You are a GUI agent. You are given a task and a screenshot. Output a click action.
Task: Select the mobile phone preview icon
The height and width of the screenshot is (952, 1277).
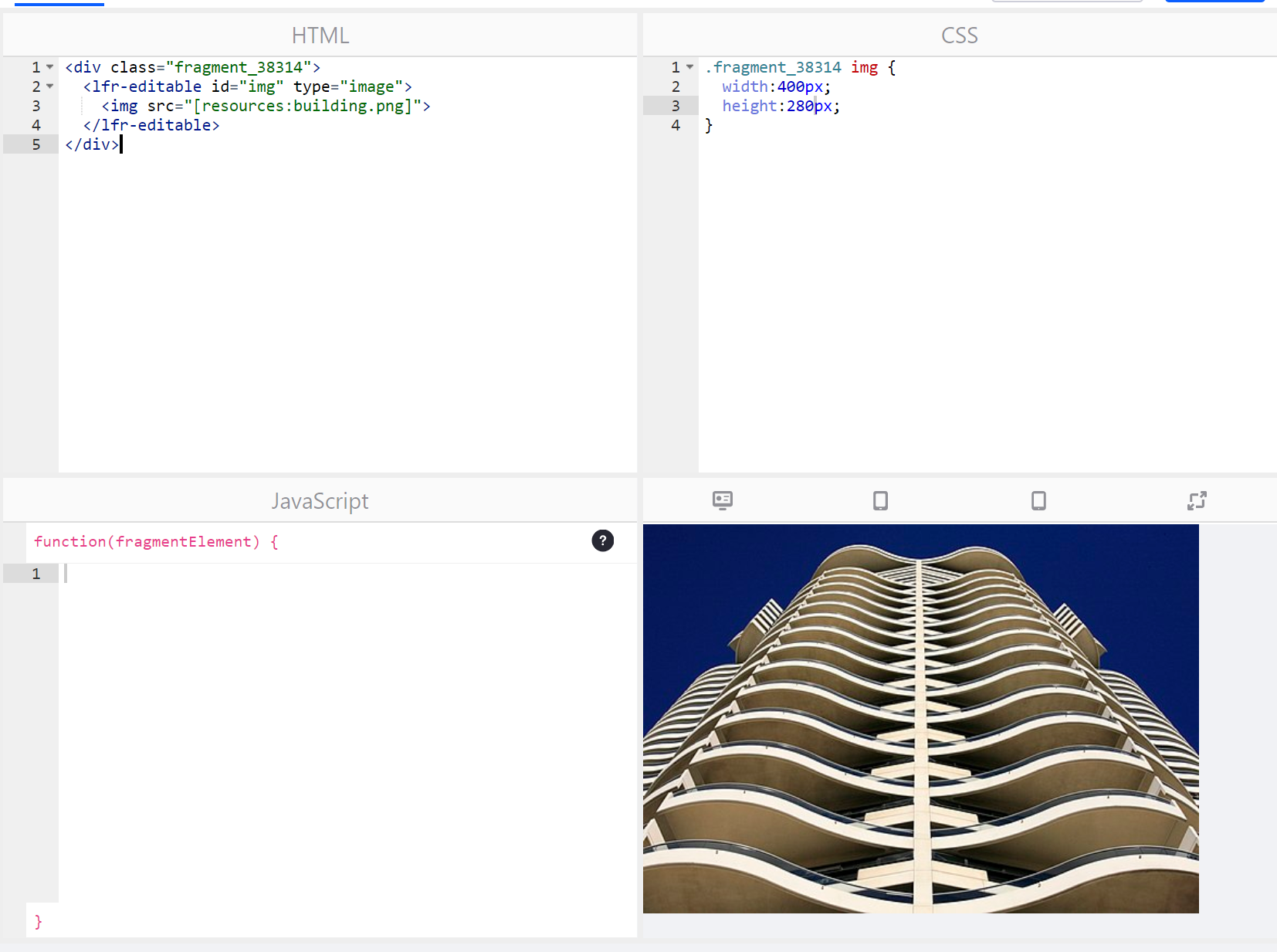tap(1038, 500)
